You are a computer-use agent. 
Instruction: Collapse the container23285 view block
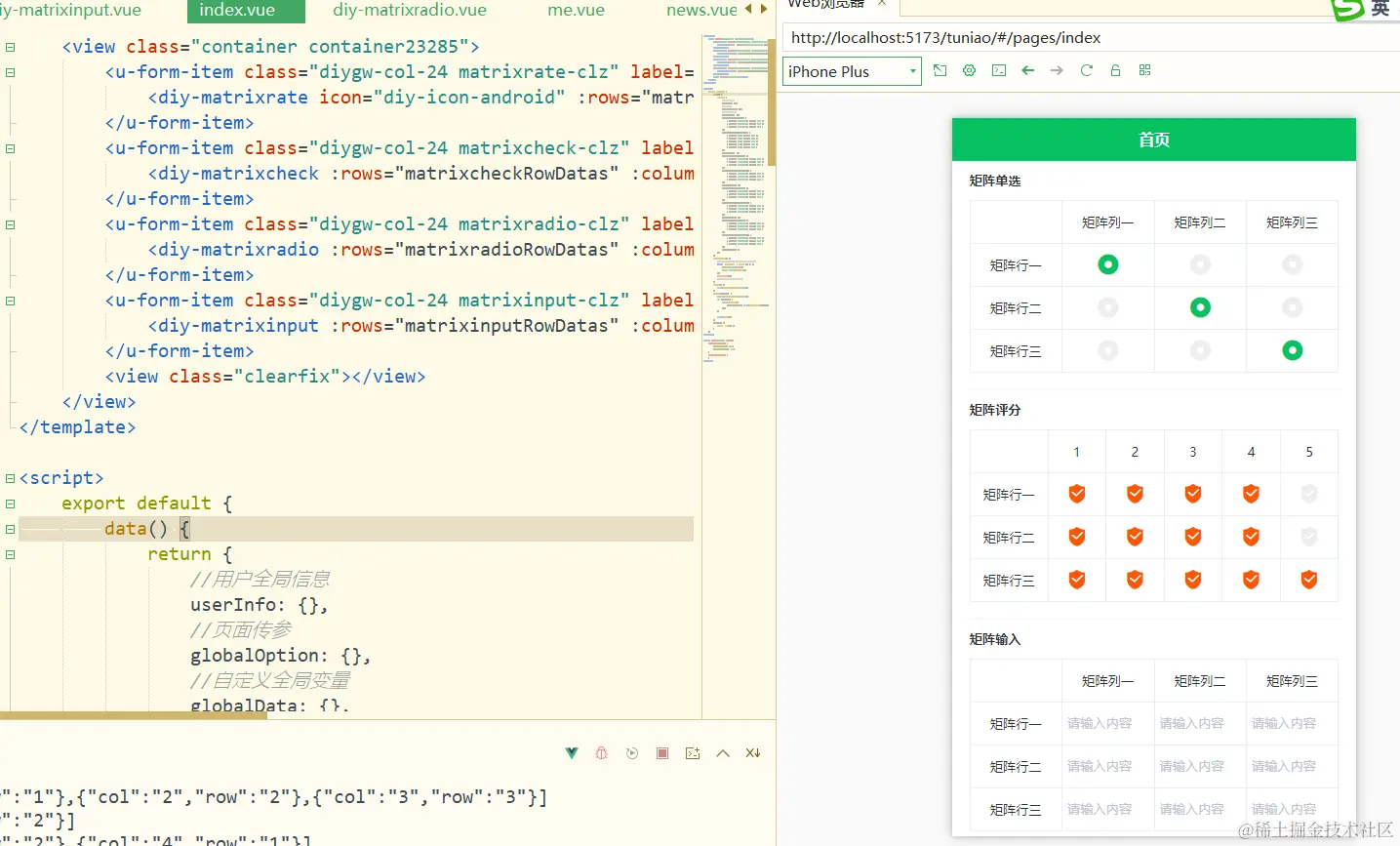pyautogui.click(x=10, y=47)
